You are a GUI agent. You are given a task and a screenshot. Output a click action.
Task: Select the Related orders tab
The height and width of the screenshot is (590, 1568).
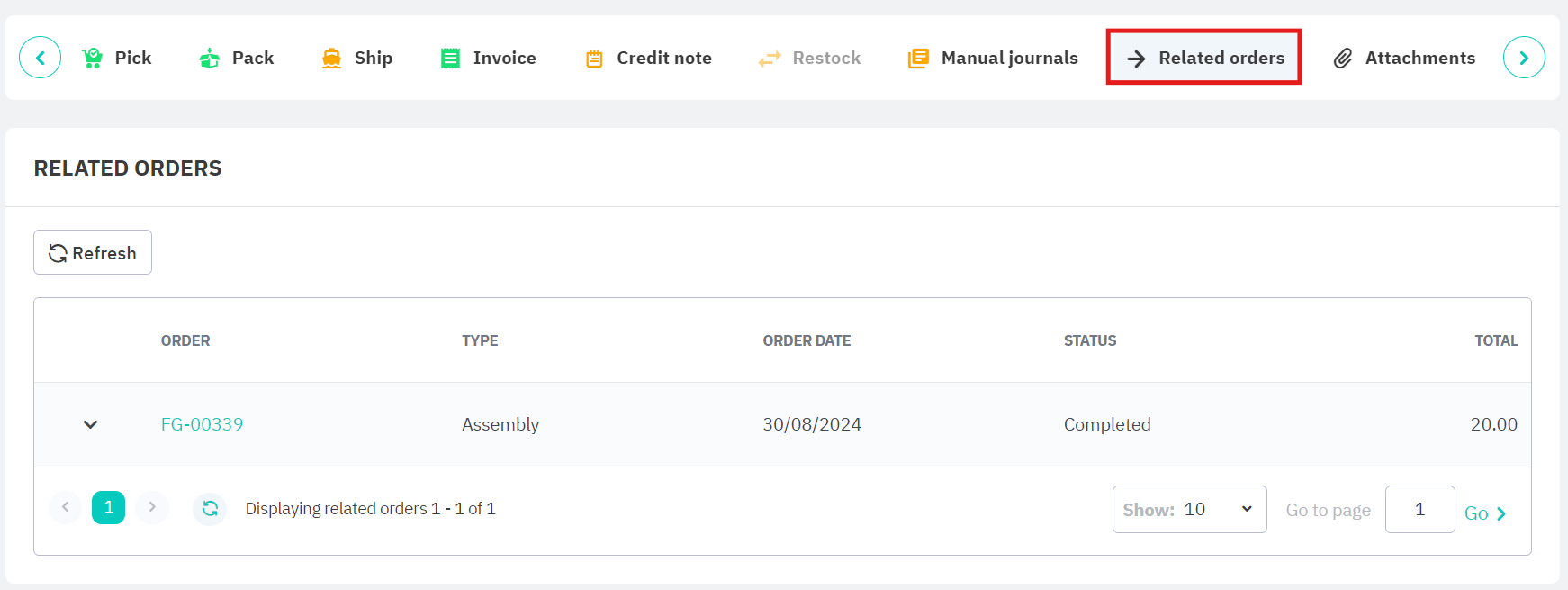pyautogui.click(x=1204, y=58)
